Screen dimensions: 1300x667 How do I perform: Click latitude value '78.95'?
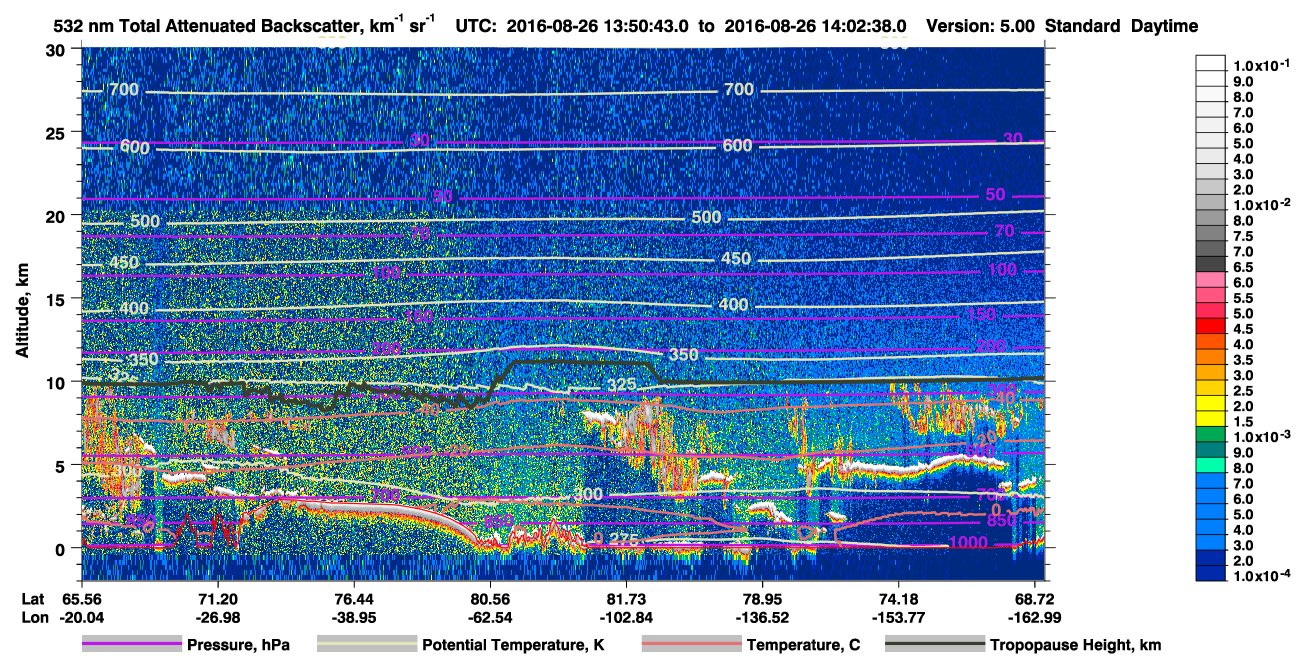[x=763, y=599]
